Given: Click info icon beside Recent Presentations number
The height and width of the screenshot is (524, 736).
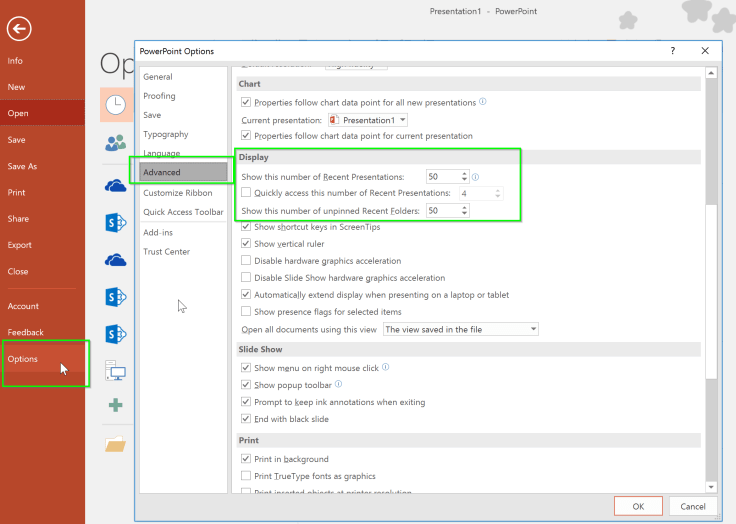Looking at the screenshot, I should [475, 177].
